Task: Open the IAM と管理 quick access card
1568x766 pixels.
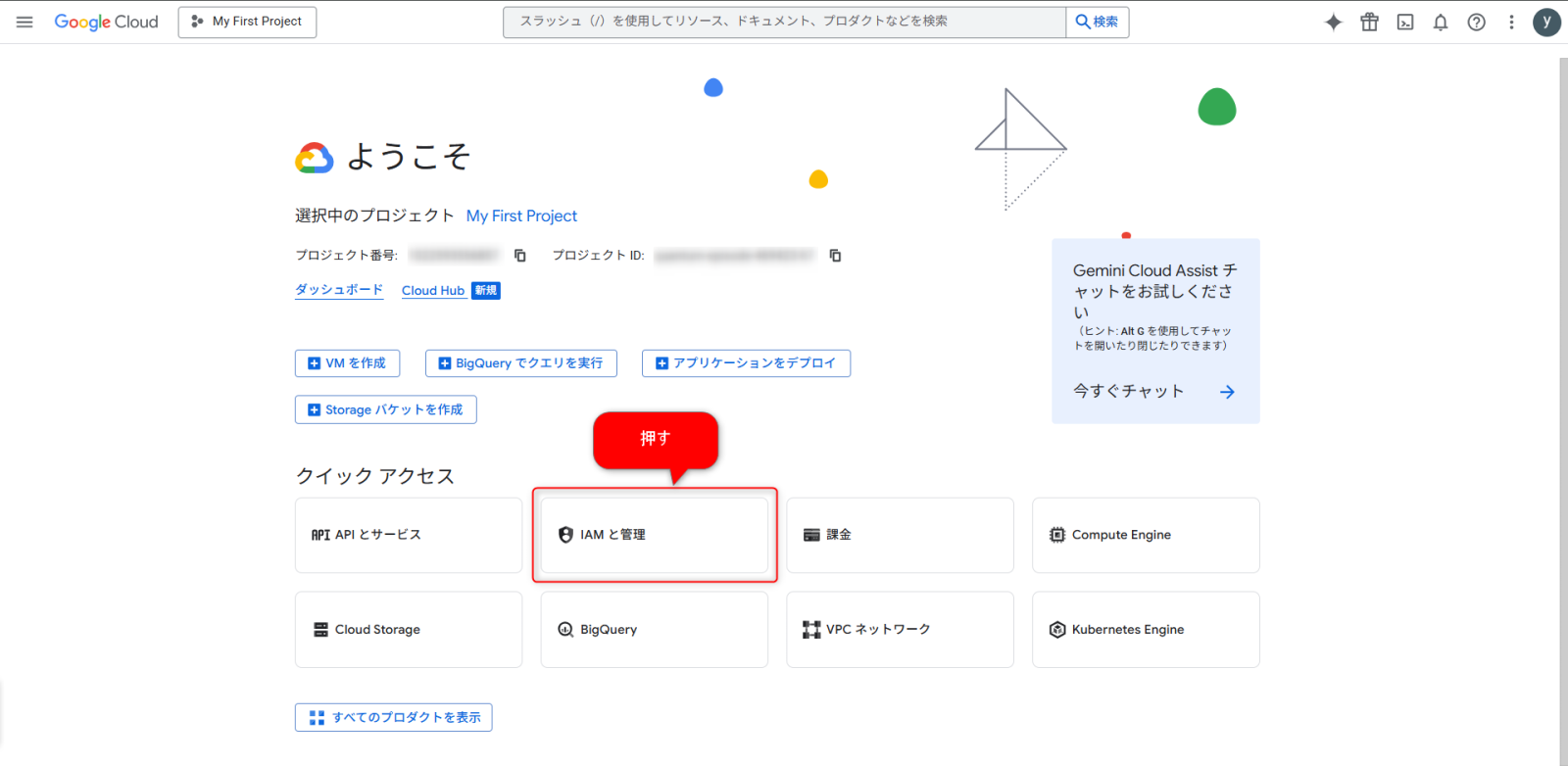Action: click(654, 535)
